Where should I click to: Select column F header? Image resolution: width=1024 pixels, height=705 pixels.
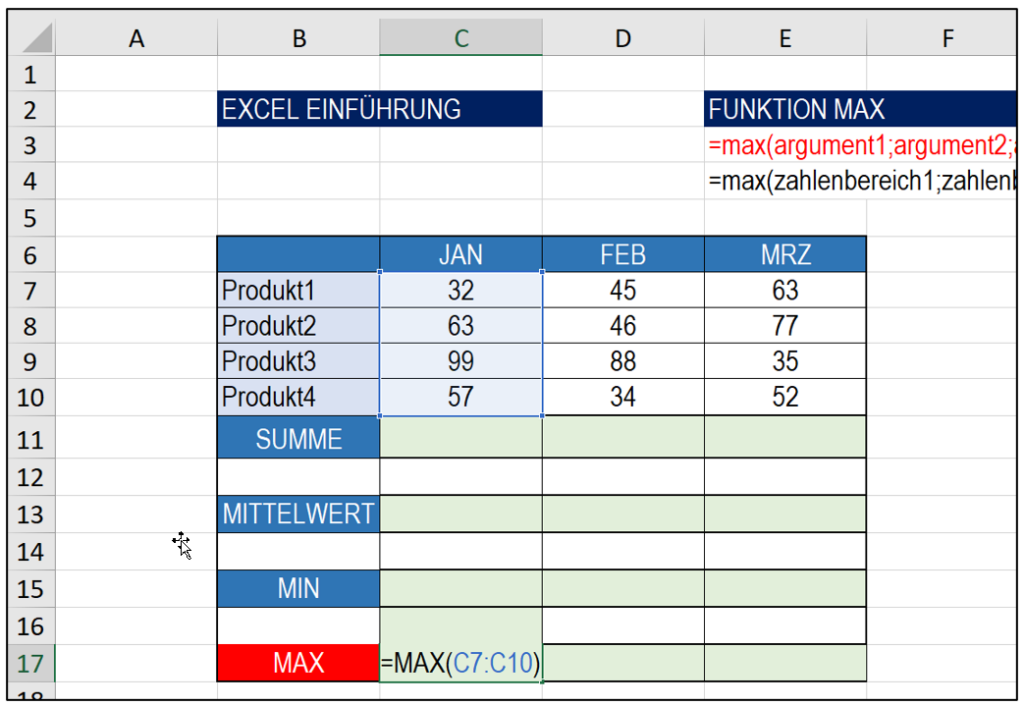[941, 39]
